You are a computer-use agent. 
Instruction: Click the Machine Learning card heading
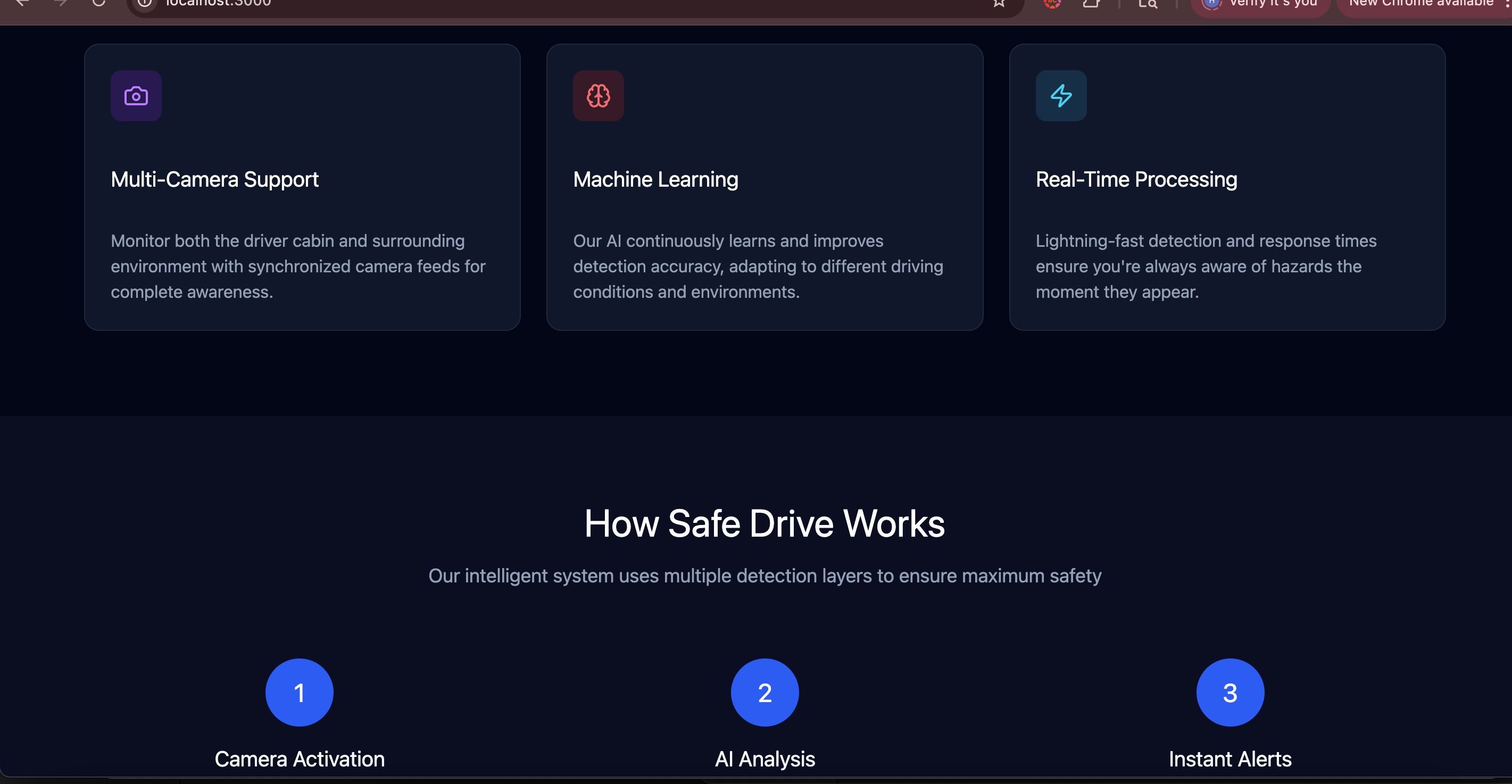point(655,180)
